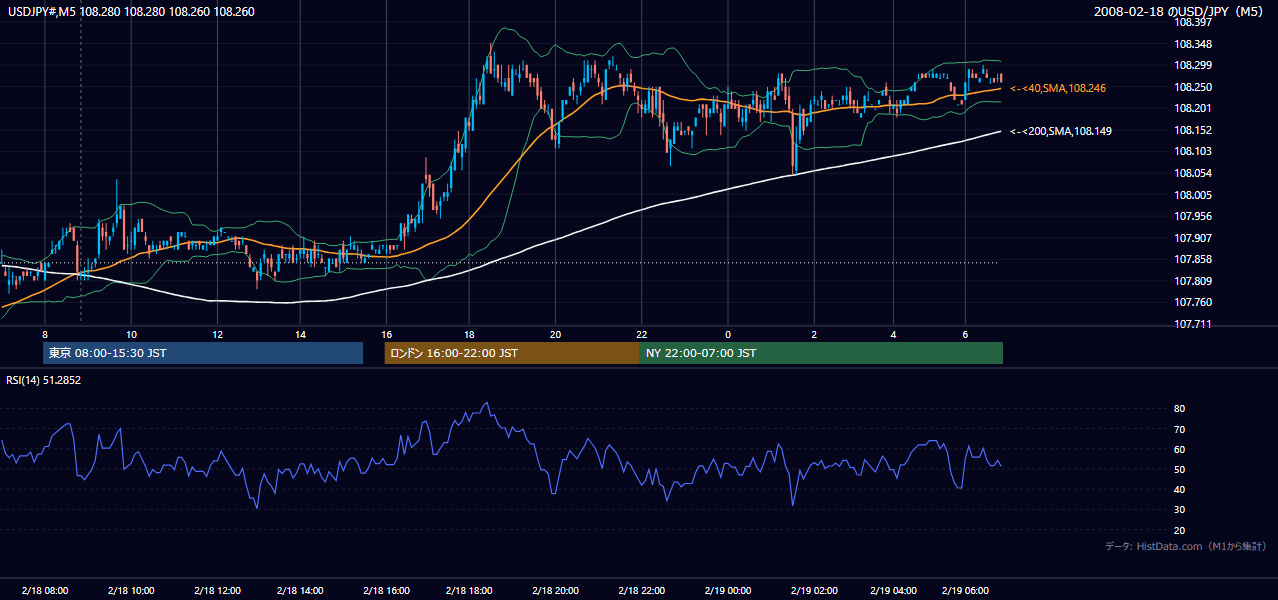Click the 108.152 price axis label

pyautogui.click(x=1193, y=130)
